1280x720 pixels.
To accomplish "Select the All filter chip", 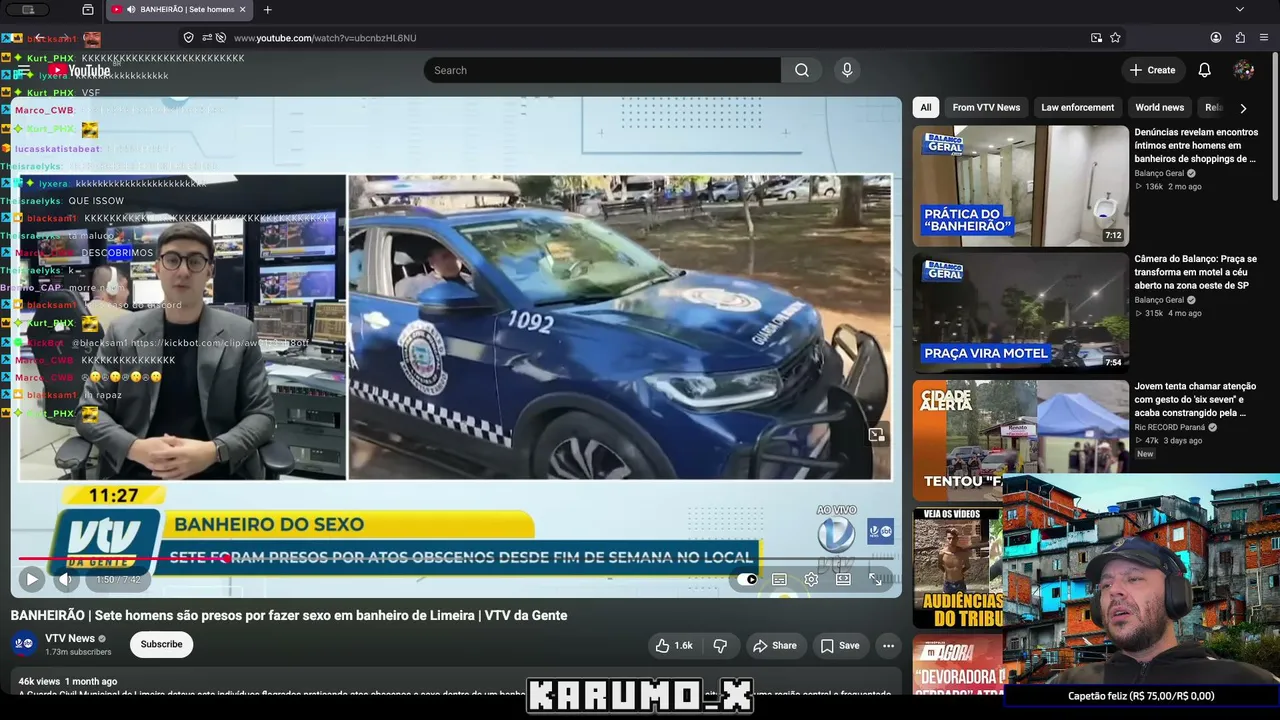I will (926, 107).
